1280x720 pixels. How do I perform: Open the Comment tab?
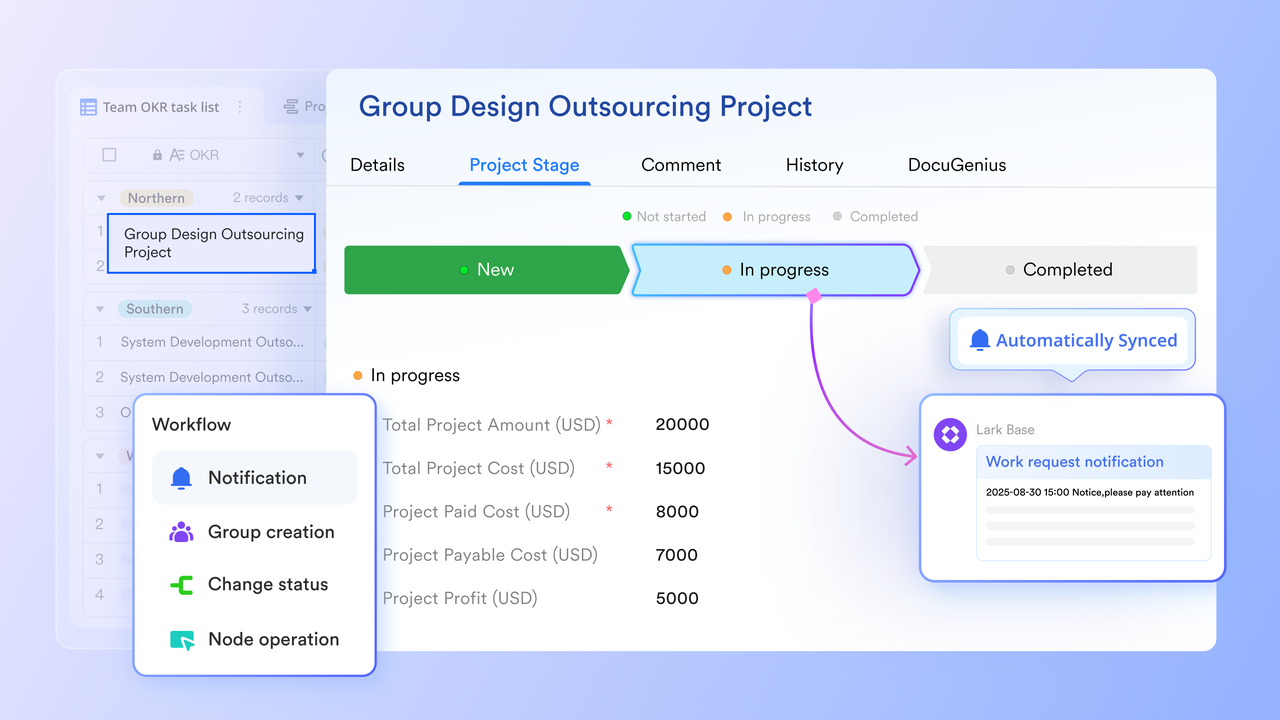(x=681, y=165)
